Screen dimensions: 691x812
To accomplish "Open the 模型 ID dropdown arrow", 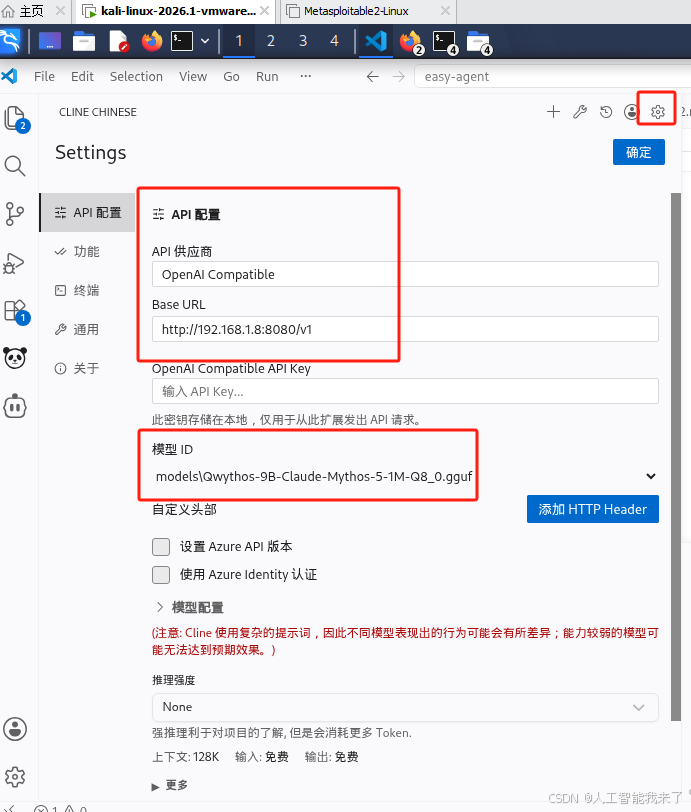I will point(651,476).
